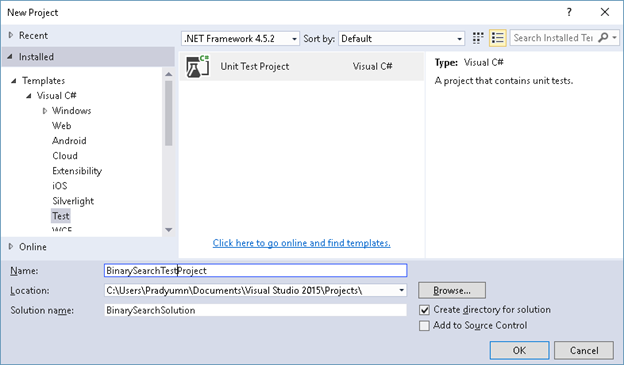Screen dimensions: 624x365
Task: Open the Location path dropdown arrow
Action: point(402,291)
